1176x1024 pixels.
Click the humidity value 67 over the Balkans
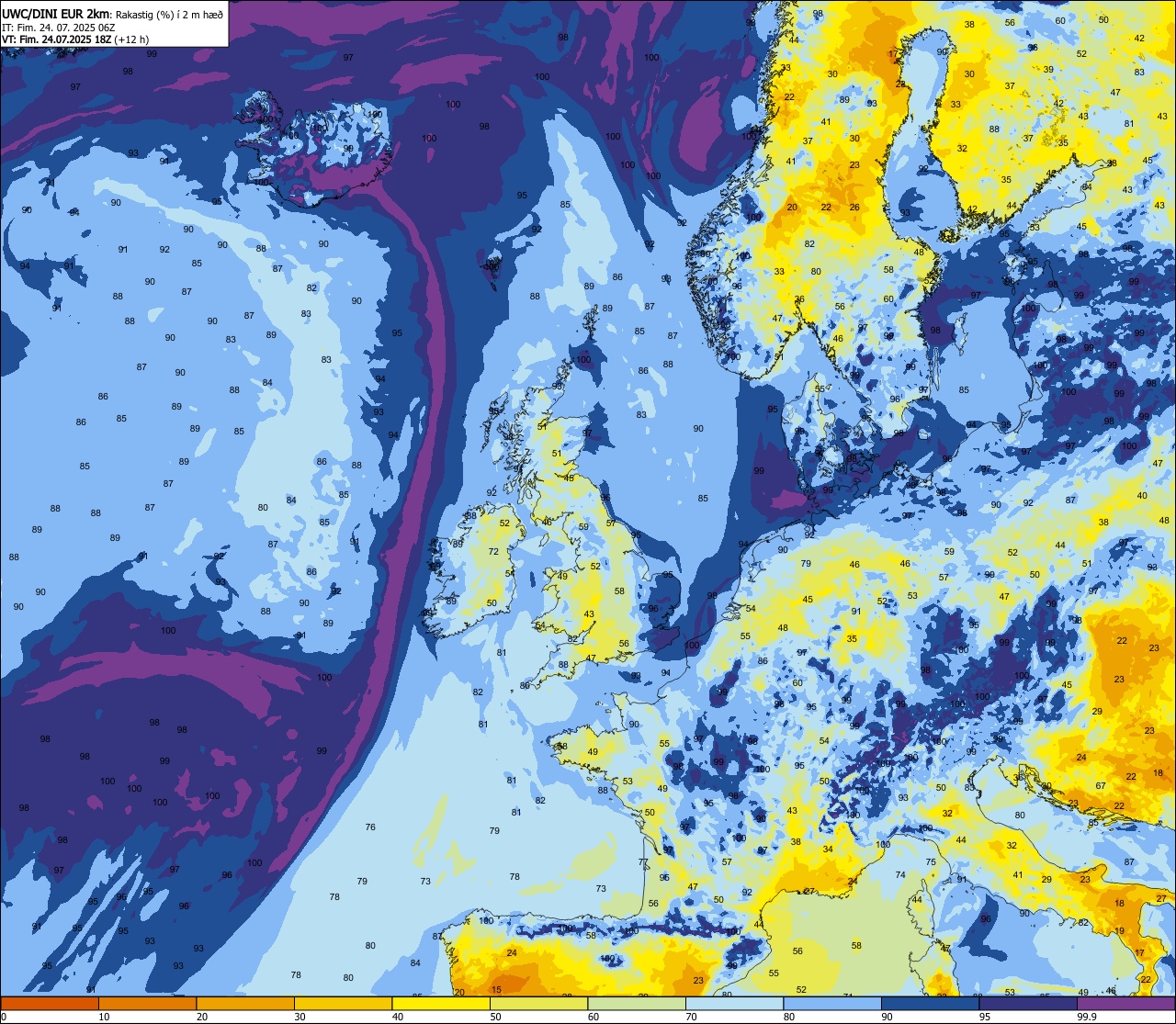pos(1101,786)
